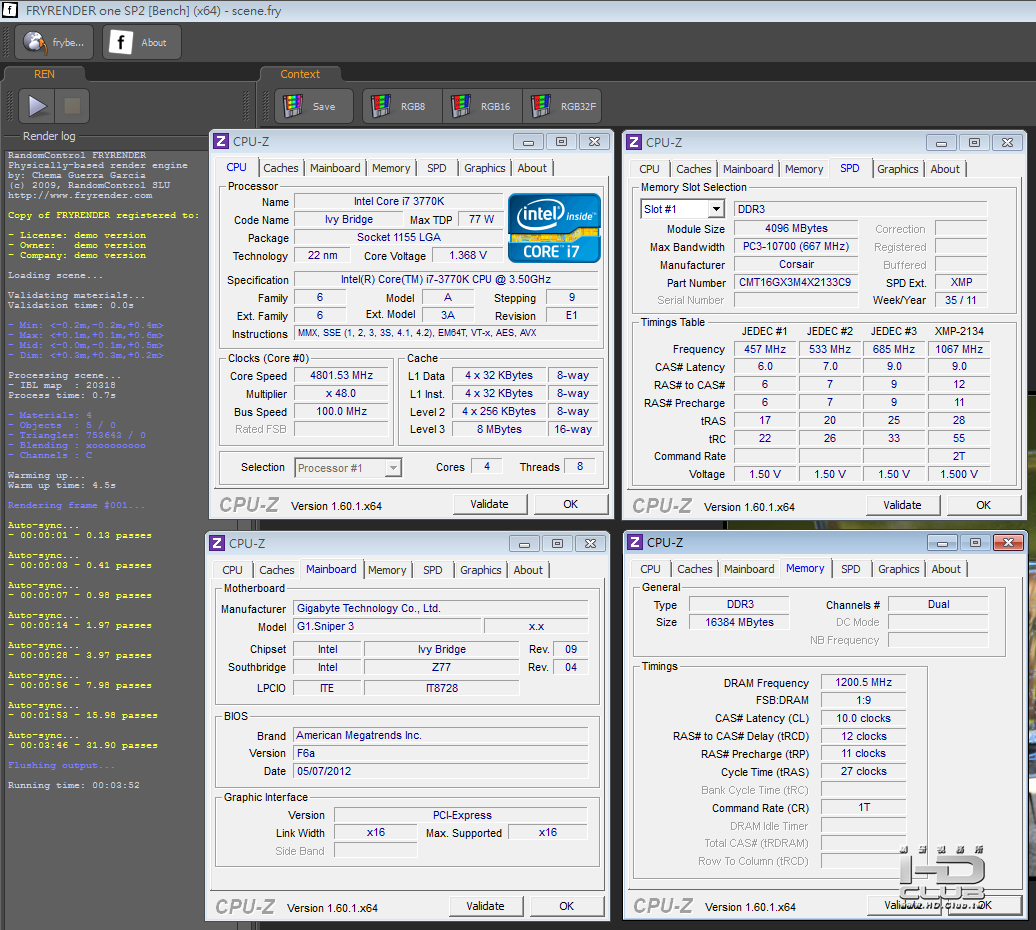Screen dimensions: 1036x930
Task: Select RGB8 output mode
Action: click(402, 106)
